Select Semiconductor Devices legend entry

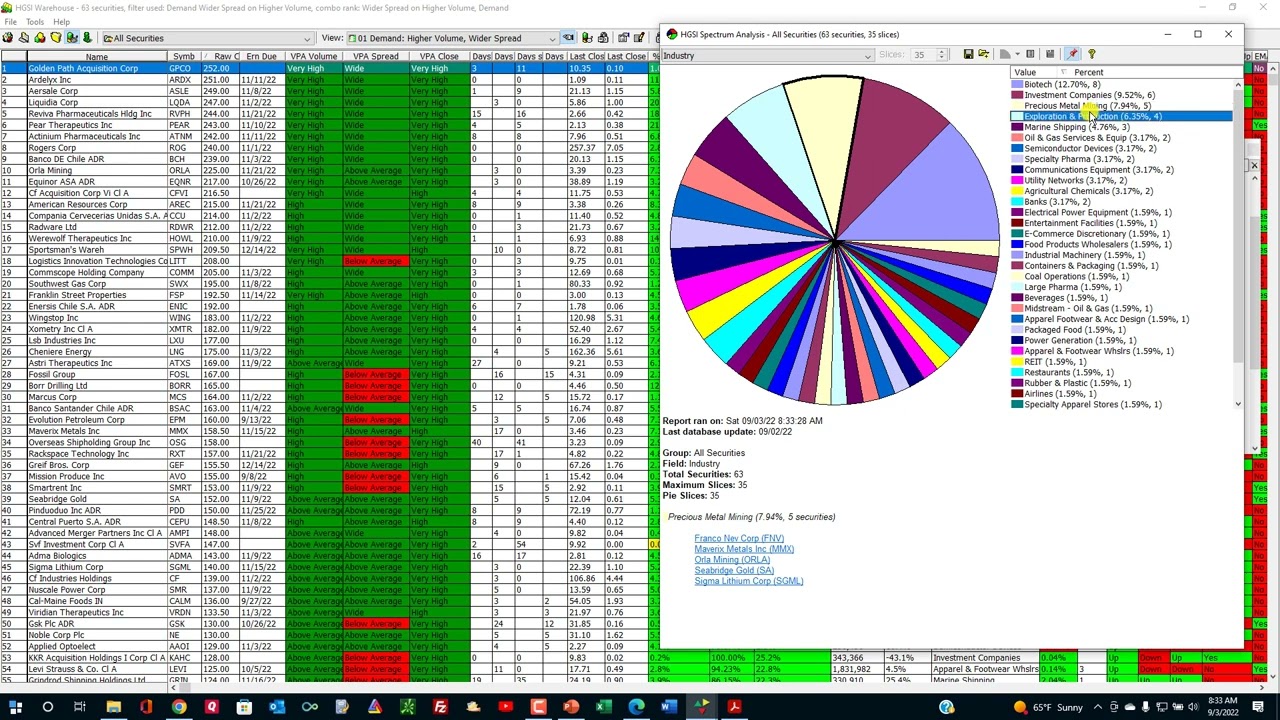(x=1090, y=148)
